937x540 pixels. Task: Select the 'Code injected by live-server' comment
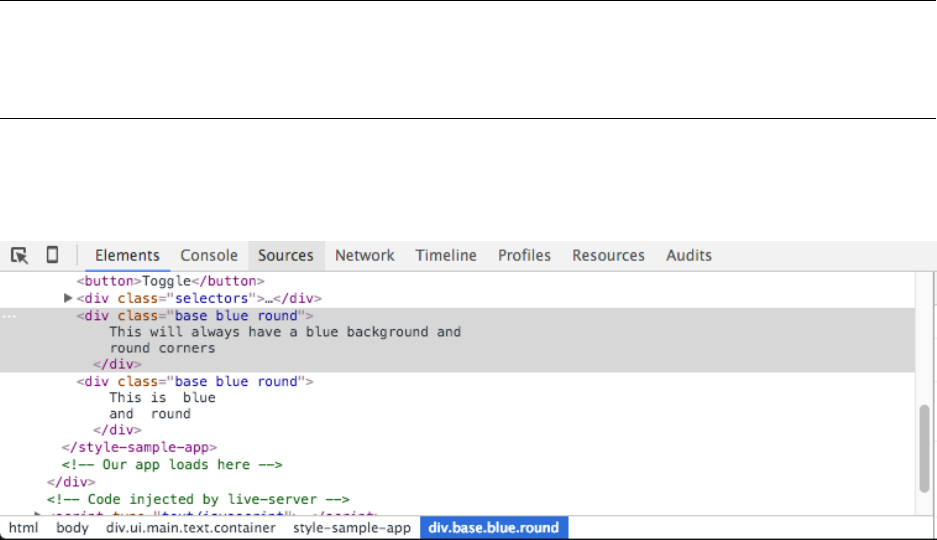[198, 499]
